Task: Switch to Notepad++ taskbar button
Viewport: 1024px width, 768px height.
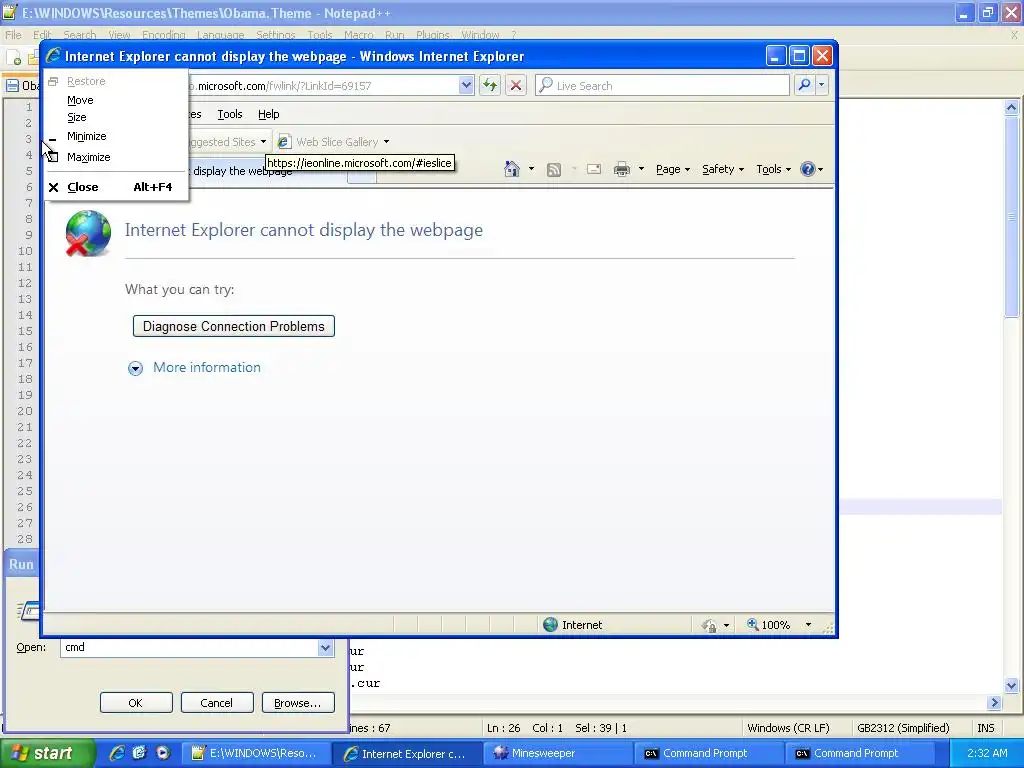Action: tap(255, 753)
